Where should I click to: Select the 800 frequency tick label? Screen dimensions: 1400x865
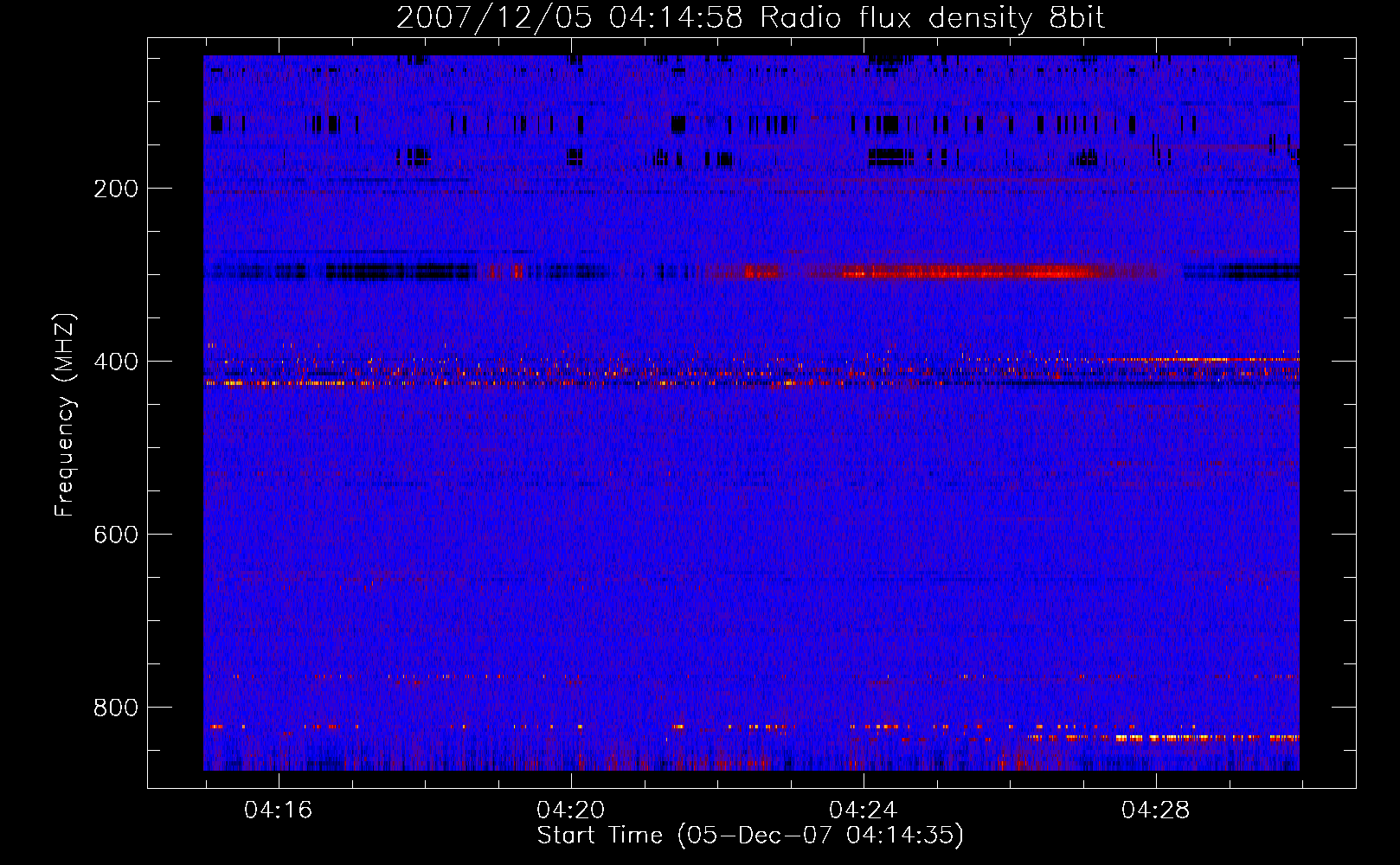[x=116, y=708]
